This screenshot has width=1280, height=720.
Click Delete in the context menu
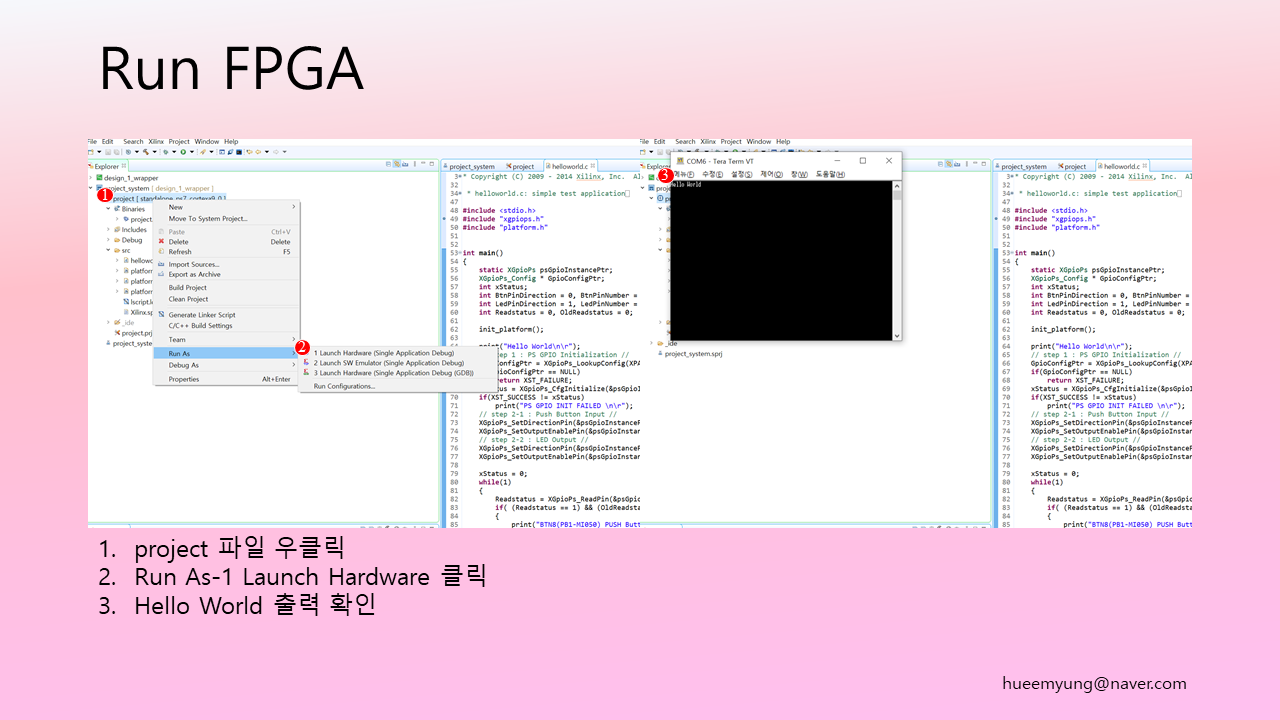tap(226, 242)
